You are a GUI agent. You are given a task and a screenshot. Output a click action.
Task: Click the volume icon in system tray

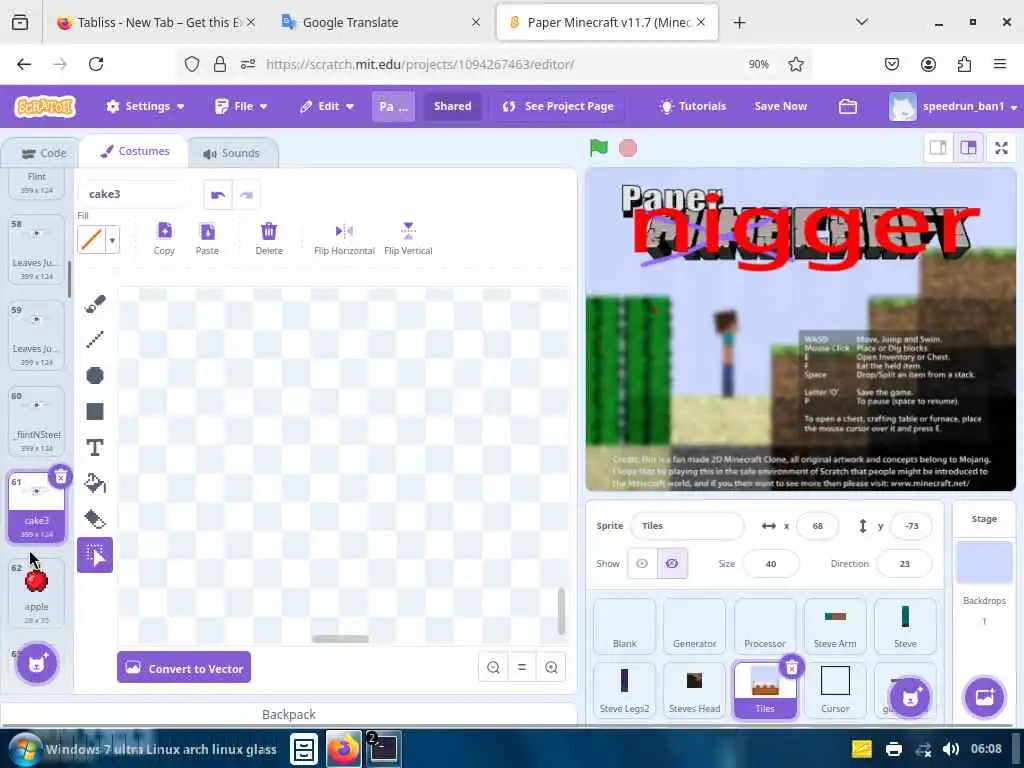click(951, 749)
